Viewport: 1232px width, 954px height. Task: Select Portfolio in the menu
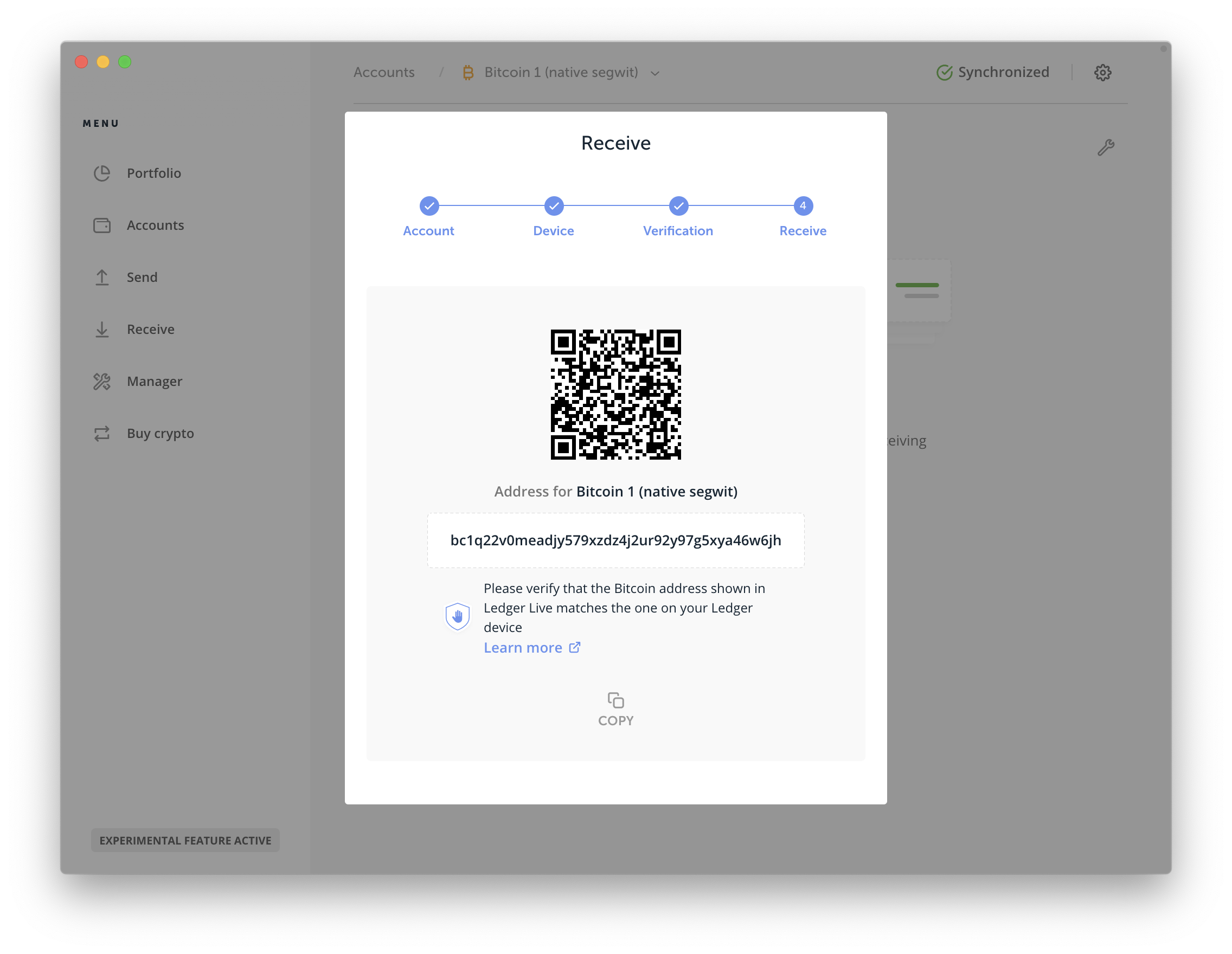tap(153, 173)
